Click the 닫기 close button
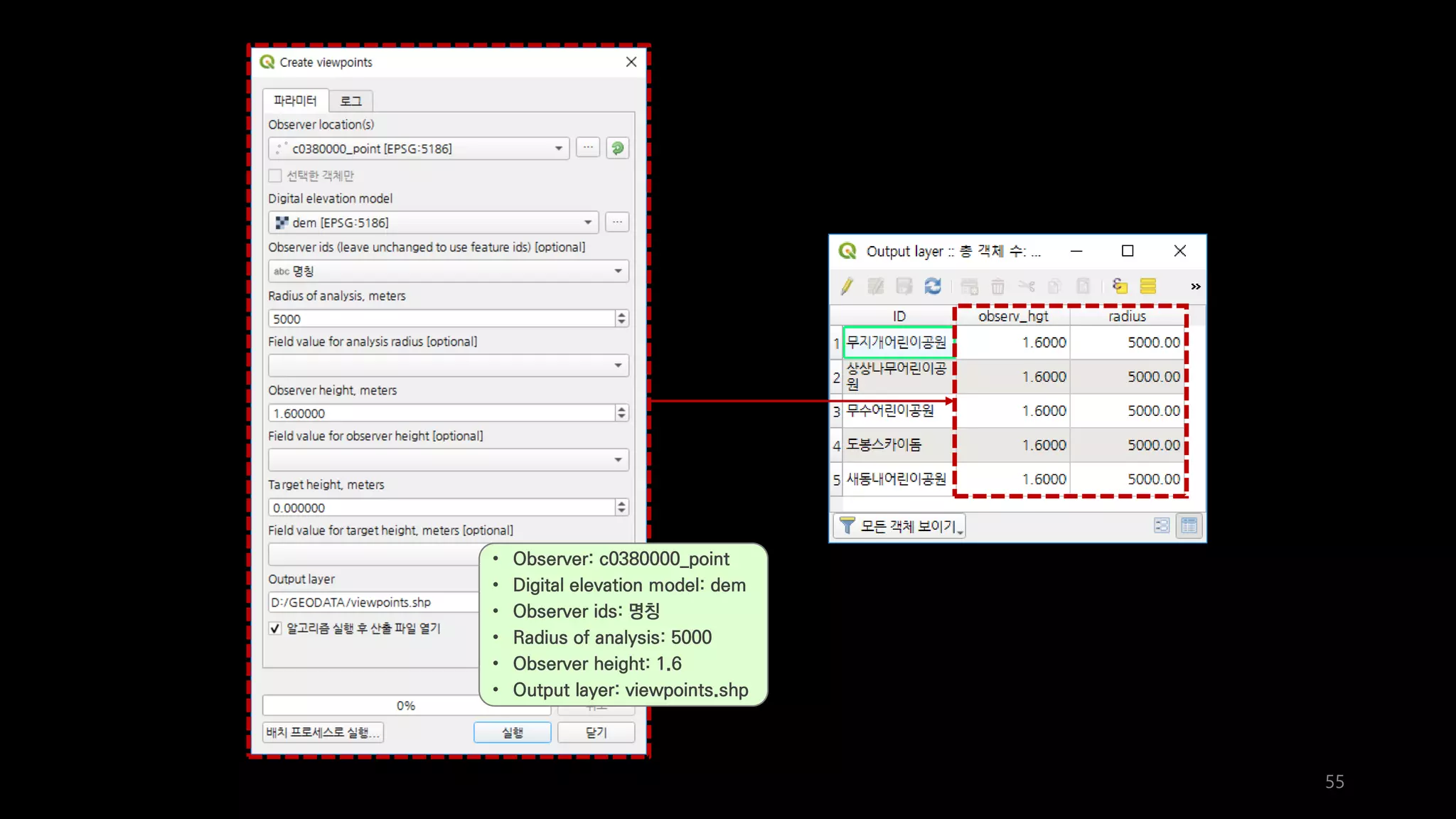This screenshot has height=819, width=1456. click(x=596, y=732)
